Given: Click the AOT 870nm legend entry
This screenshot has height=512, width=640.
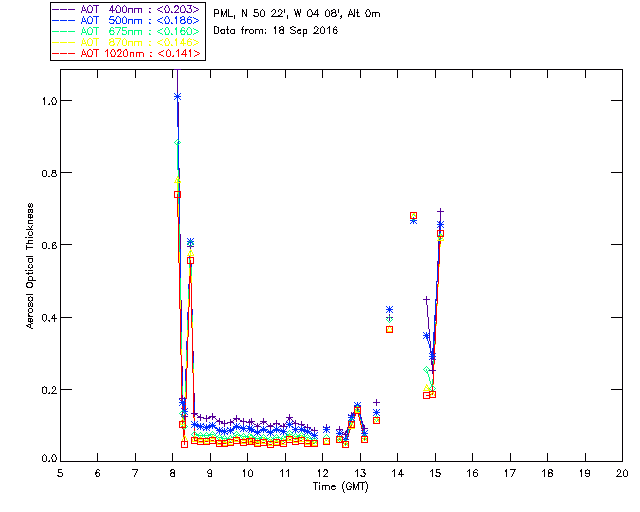Looking at the screenshot, I should [x=126, y=42].
